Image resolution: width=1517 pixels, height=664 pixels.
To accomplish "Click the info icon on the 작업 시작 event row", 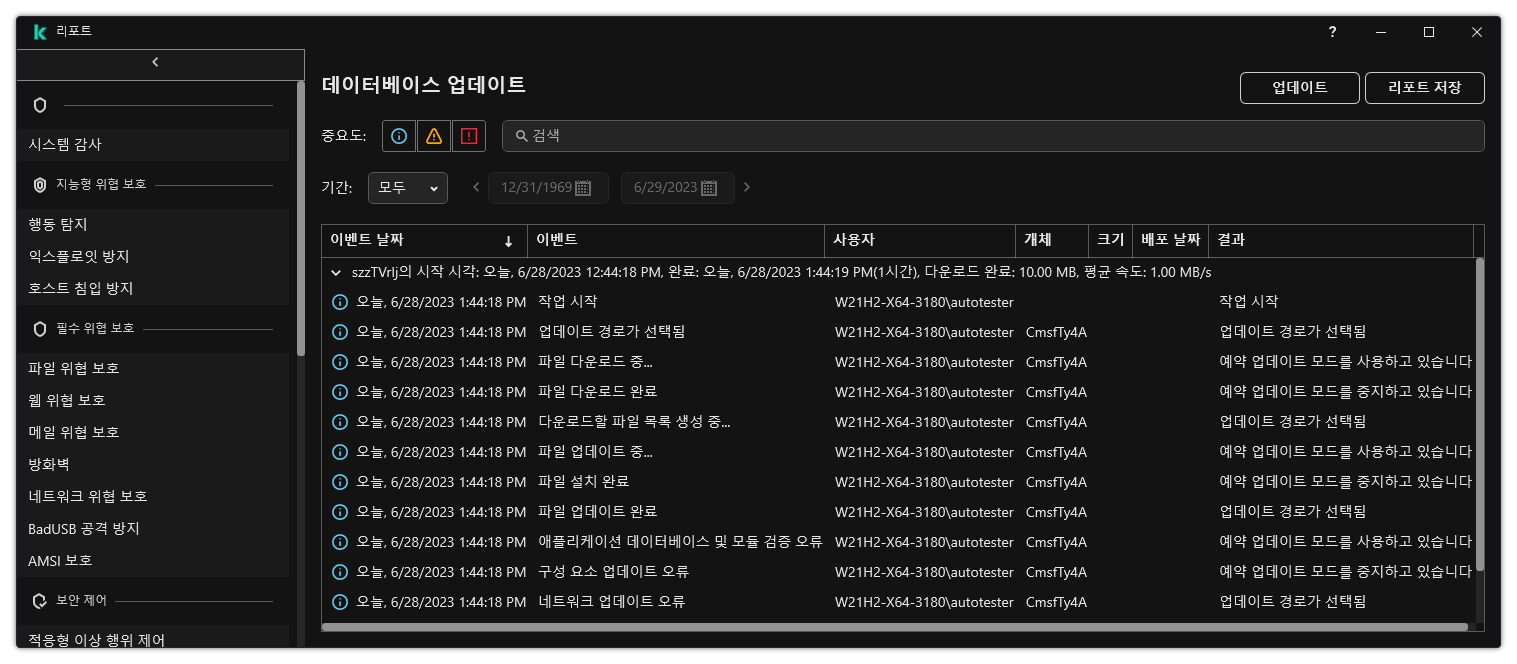I will click(339, 301).
